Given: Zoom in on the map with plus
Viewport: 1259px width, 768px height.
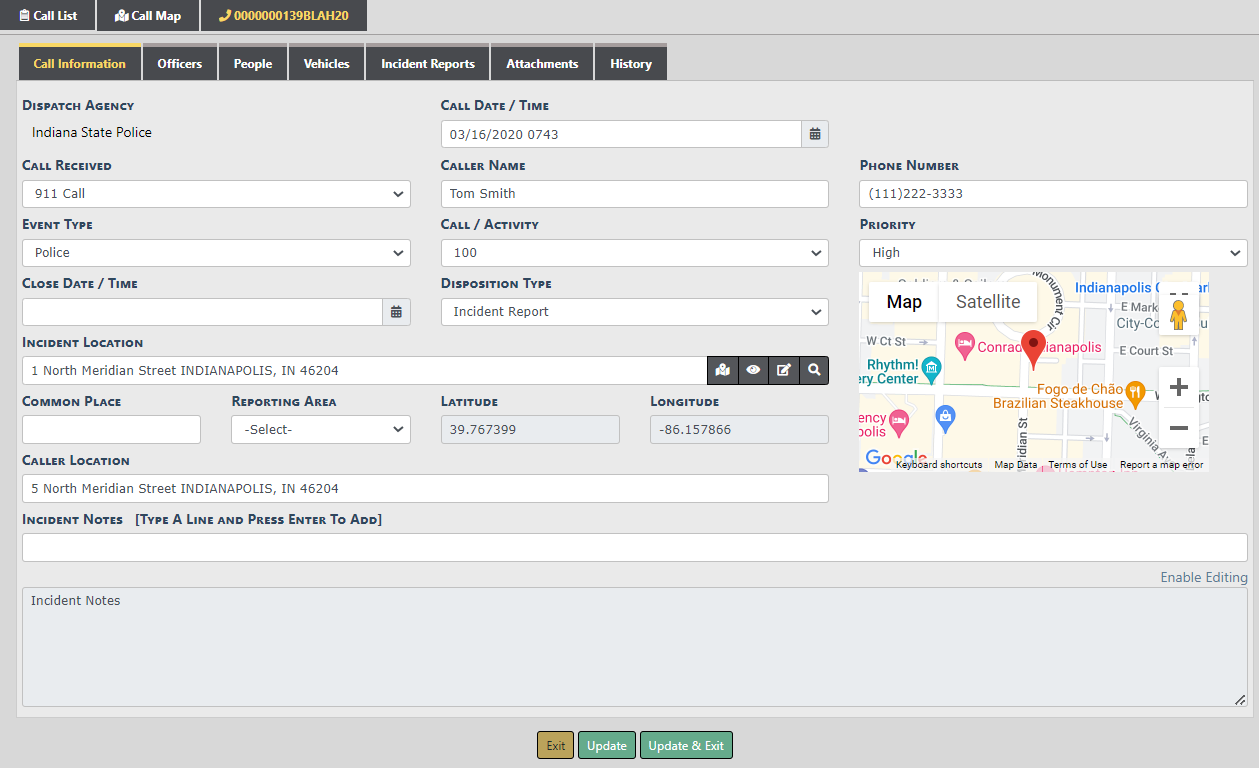Looking at the screenshot, I should [x=1178, y=388].
